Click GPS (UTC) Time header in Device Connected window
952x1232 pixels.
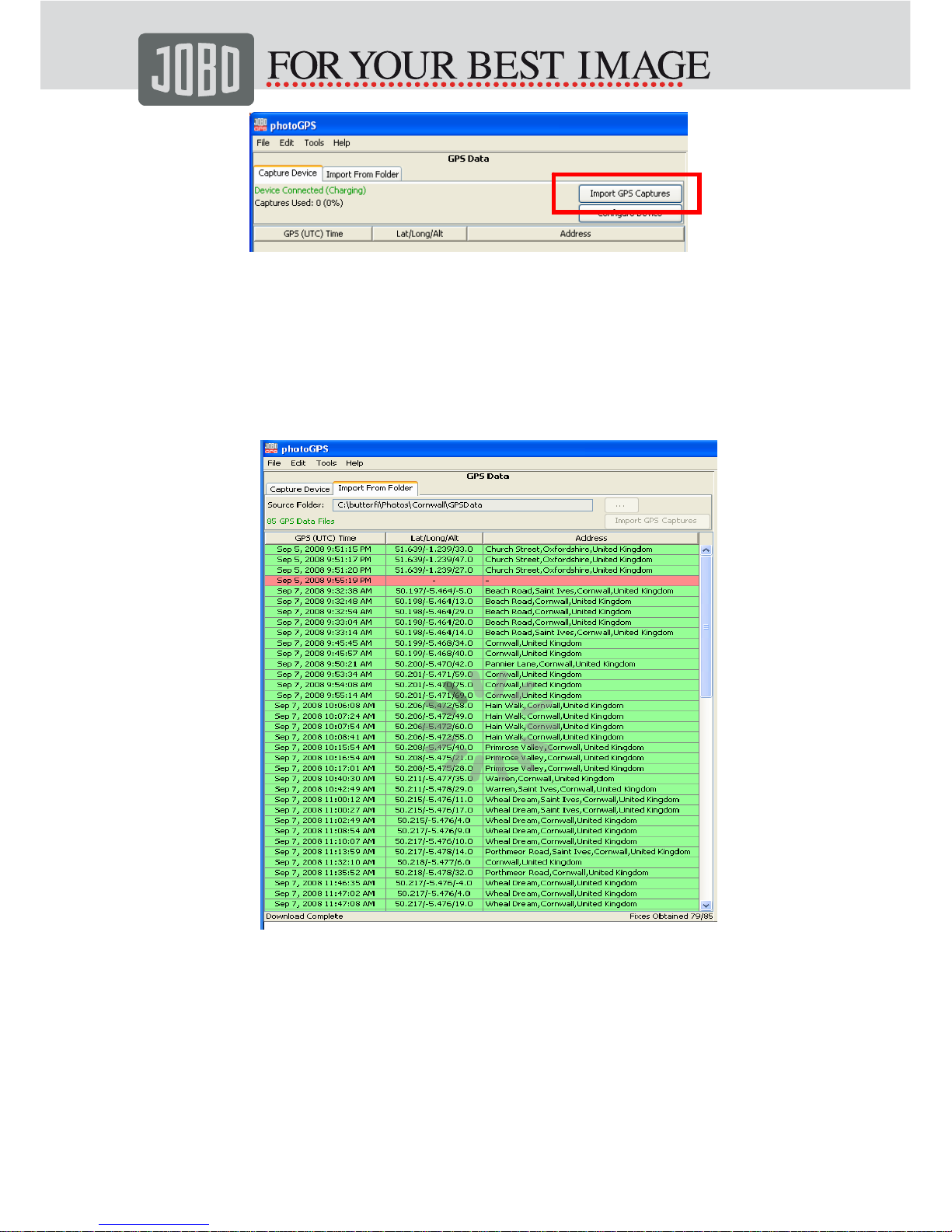click(x=313, y=234)
